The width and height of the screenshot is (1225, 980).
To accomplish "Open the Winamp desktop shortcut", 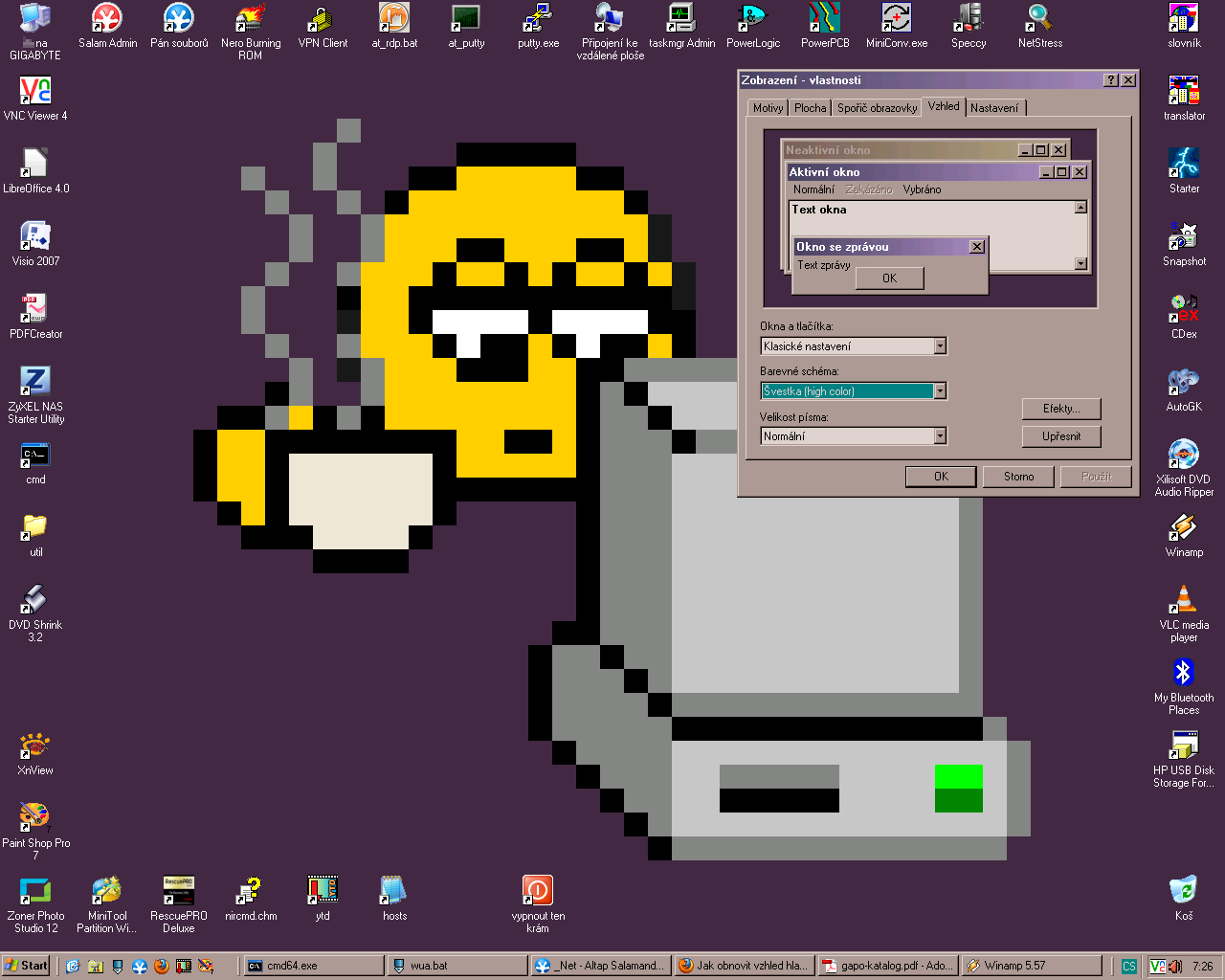I will [x=1184, y=535].
